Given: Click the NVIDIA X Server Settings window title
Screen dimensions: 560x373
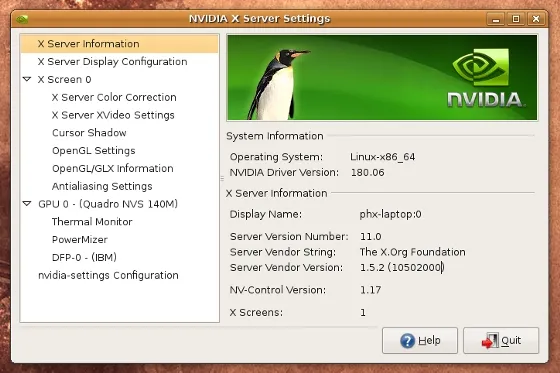Looking at the screenshot, I should pos(260,19).
